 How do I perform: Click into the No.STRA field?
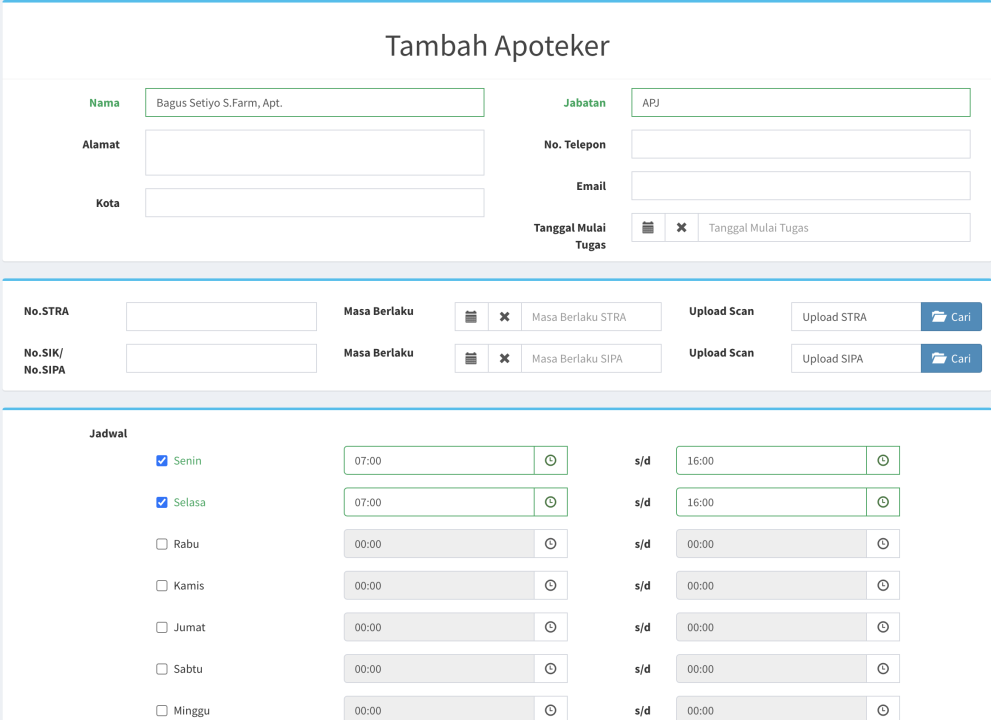pos(221,317)
